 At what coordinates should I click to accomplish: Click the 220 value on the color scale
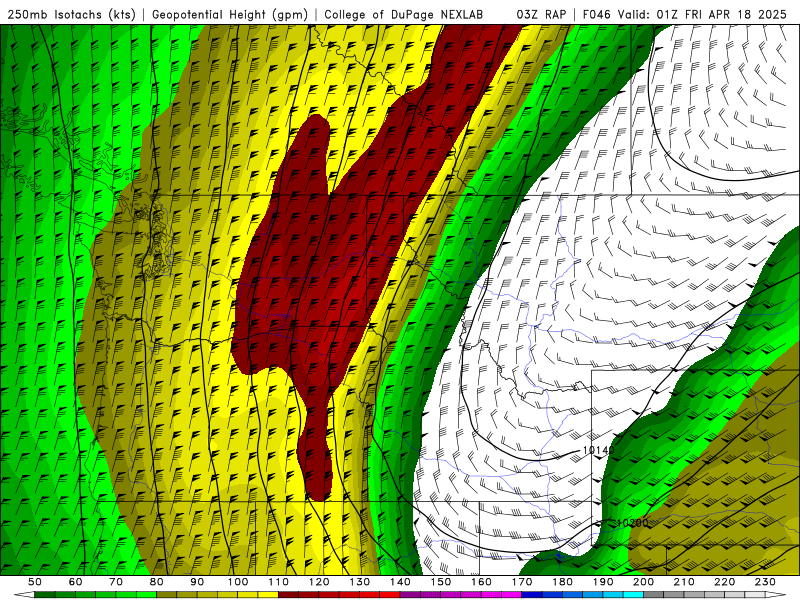point(726,582)
